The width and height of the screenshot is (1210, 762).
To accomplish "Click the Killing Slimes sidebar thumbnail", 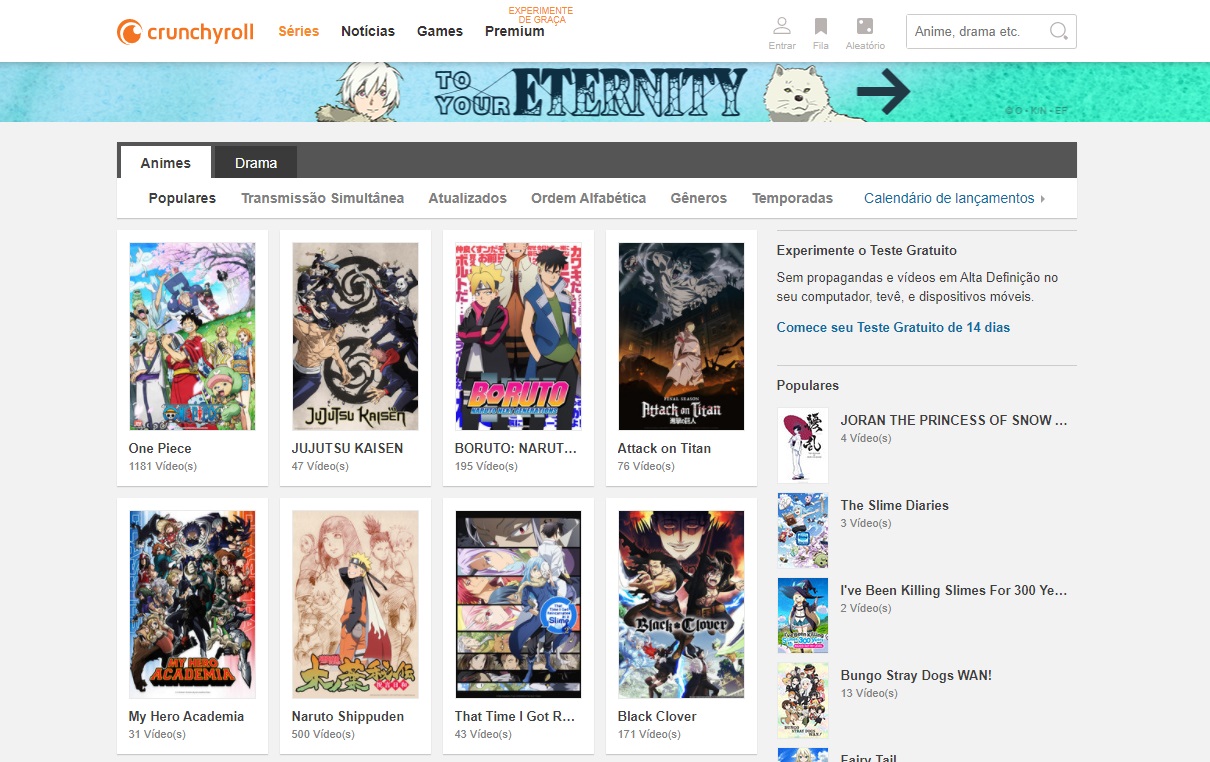I will click(x=803, y=615).
